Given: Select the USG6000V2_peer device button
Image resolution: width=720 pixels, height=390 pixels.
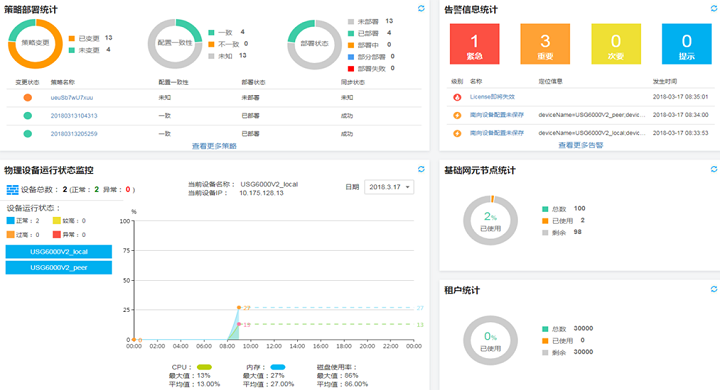Looking at the screenshot, I should (59, 267).
